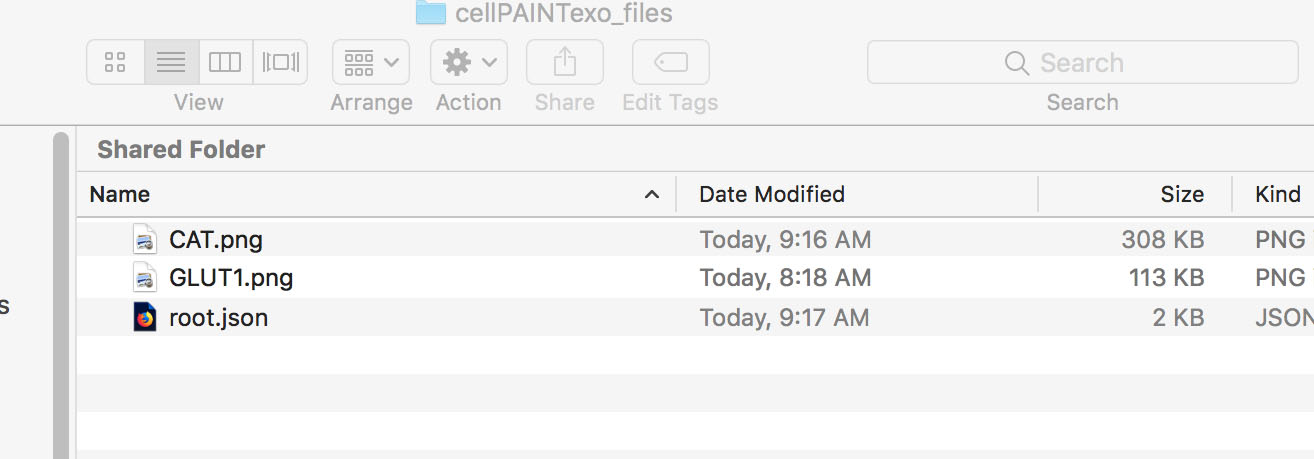Viewport: 1314px width, 459px height.
Task: Select the GLUT1.png file icon
Action: pos(146,277)
